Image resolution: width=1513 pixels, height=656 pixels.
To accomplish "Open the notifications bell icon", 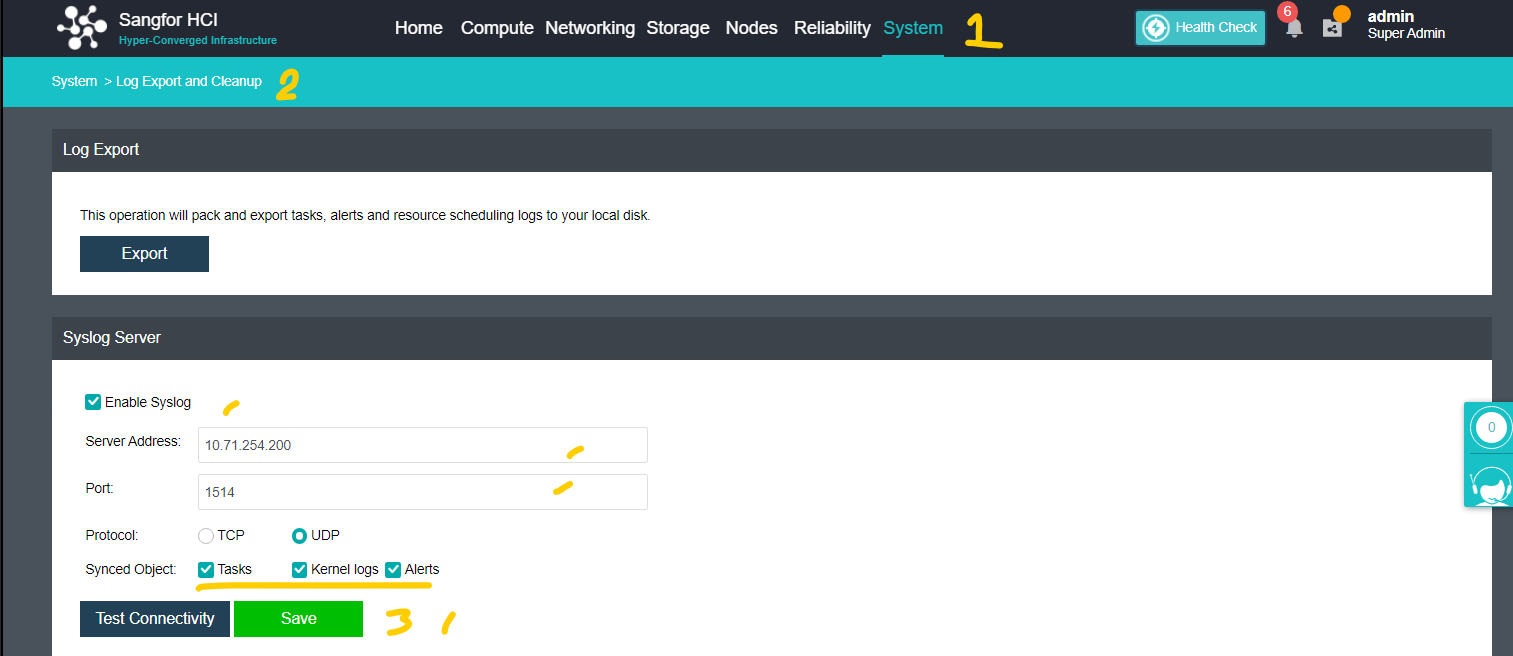I will 1294,28.
